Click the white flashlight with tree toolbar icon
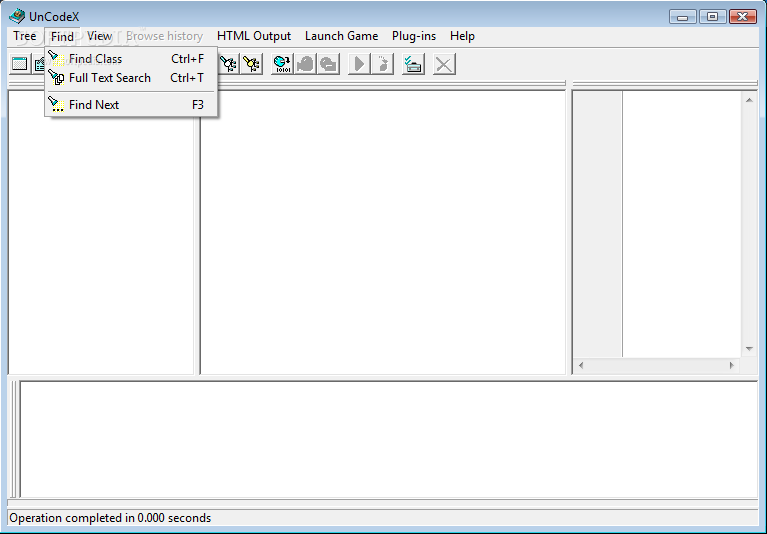 click(228, 64)
